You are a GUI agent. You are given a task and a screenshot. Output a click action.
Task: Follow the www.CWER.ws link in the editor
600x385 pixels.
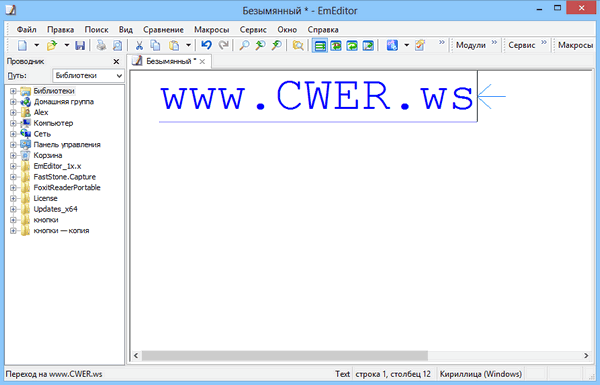317,97
